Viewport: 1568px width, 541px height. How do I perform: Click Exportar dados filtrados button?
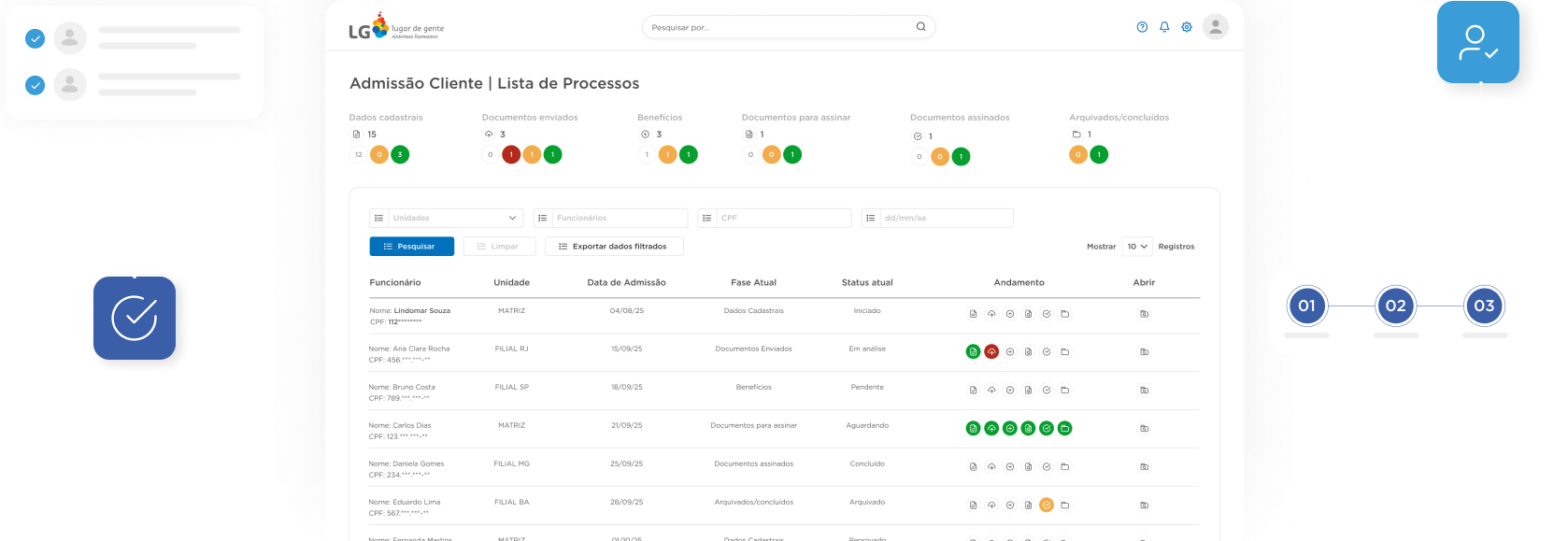click(x=613, y=247)
